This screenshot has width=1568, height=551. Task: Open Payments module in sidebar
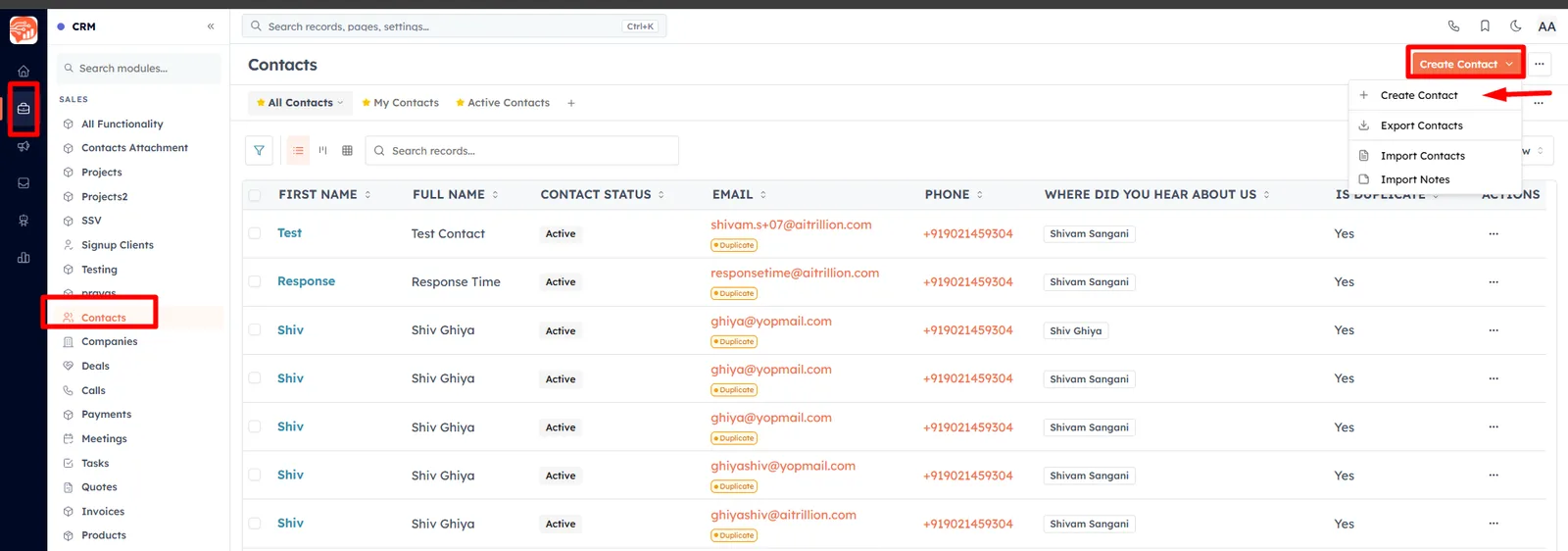coord(106,415)
